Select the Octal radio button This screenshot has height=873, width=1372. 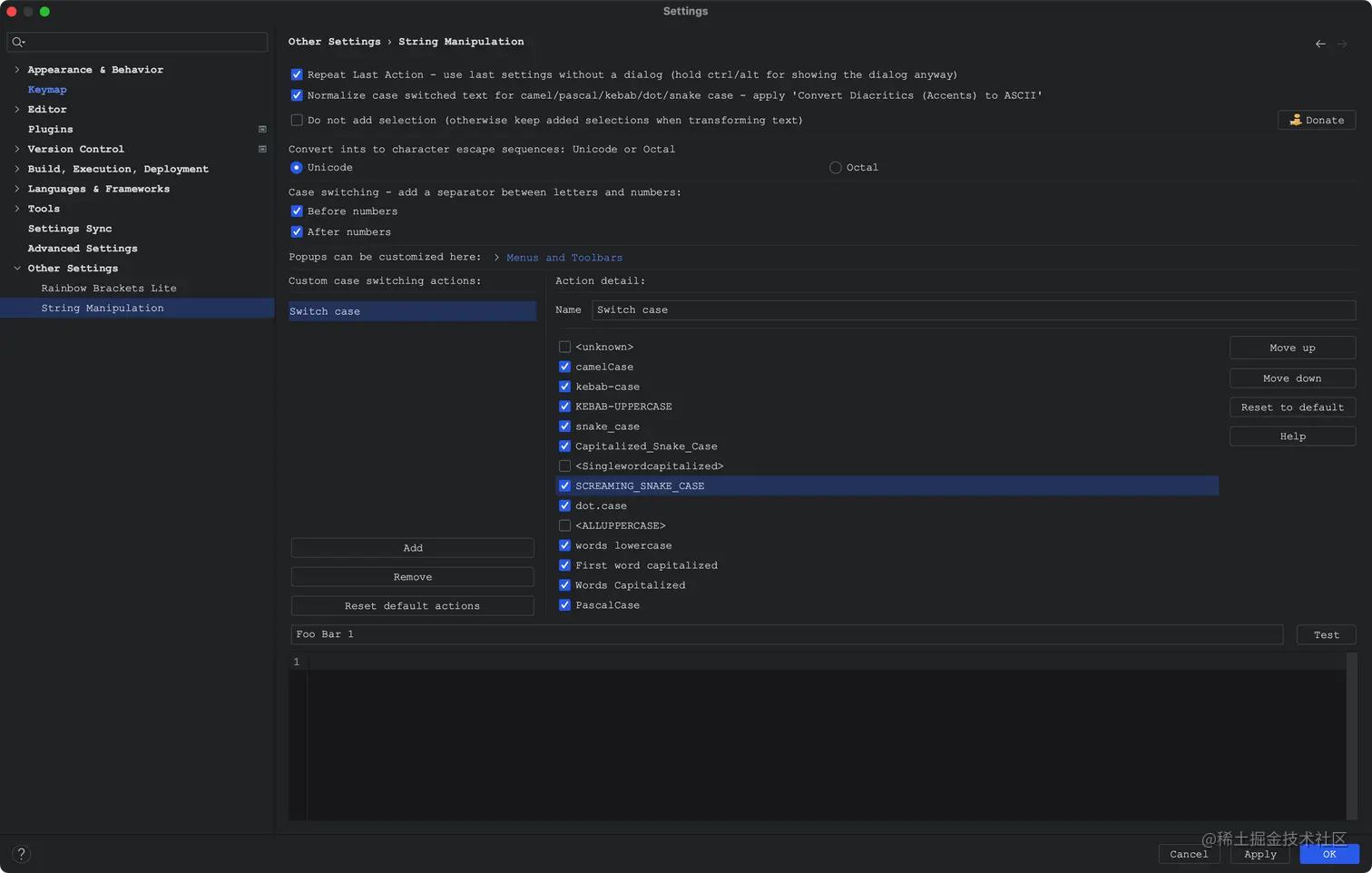(x=836, y=168)
